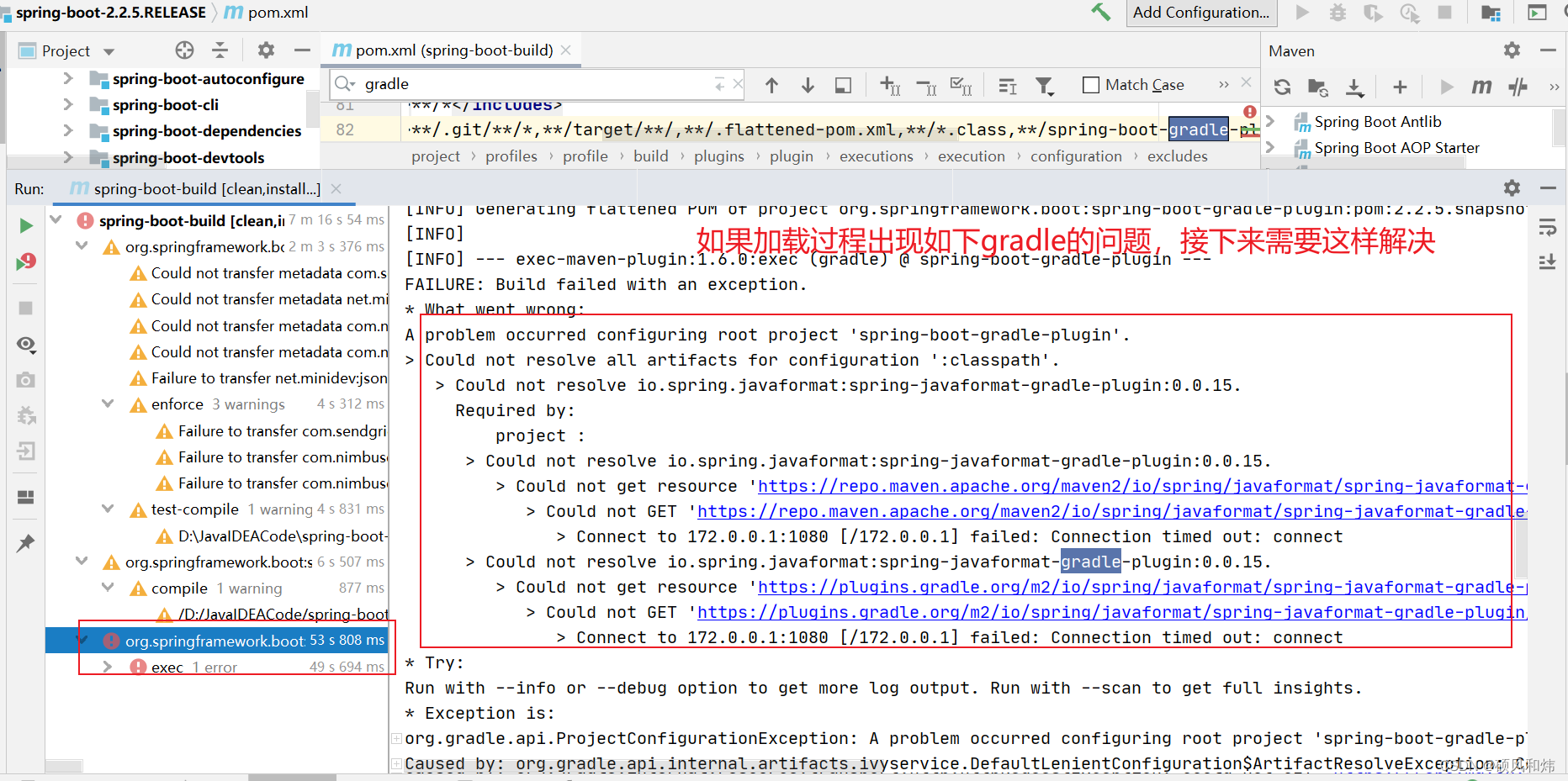Click Collapse All icon in Project panel
Image resolution: width=1568 pixels, height=781 pixels.
pyautogui.click(x=220, y=50)
